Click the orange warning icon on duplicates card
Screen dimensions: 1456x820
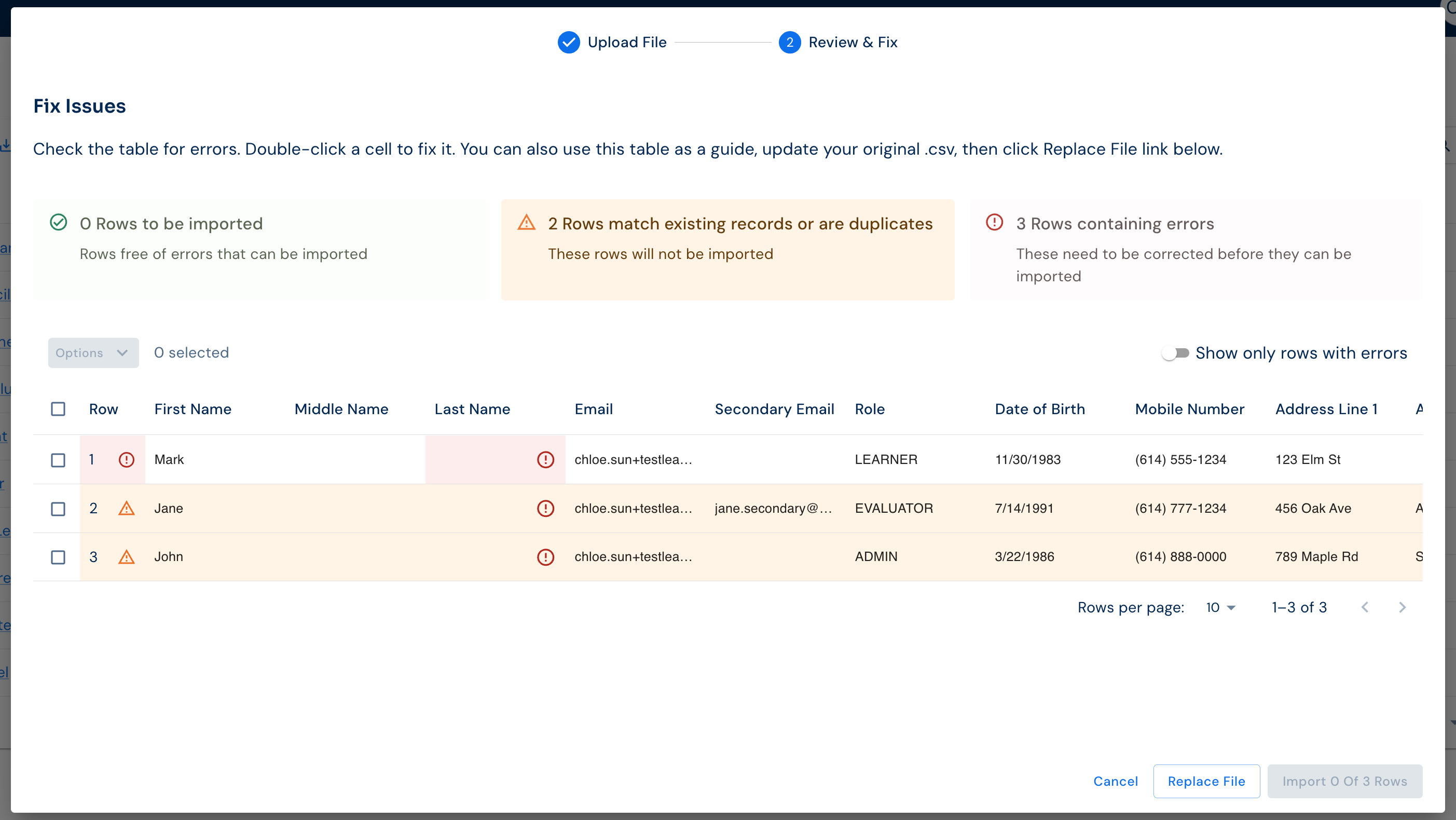(526, 223)
